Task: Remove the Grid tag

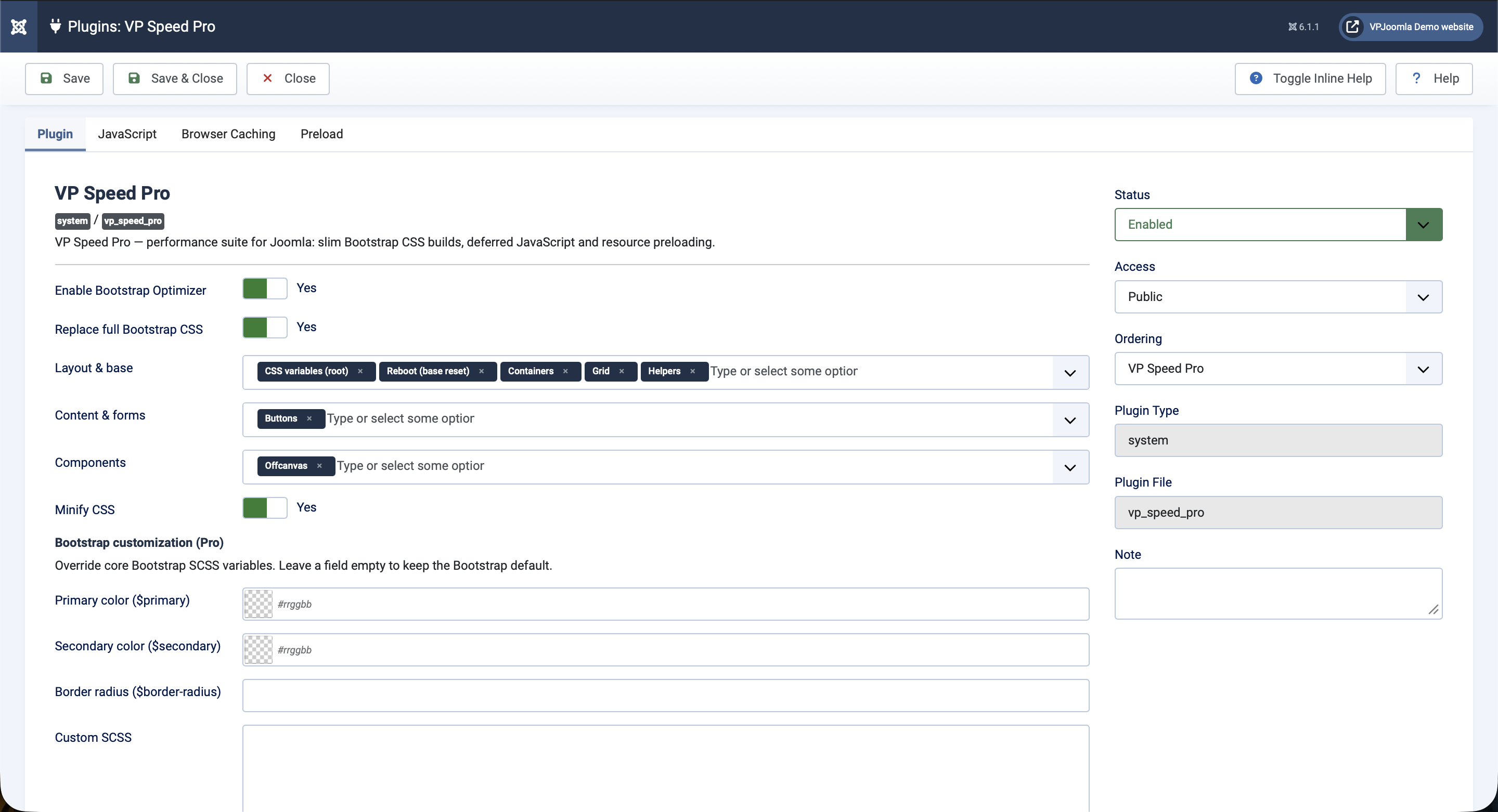Action: 622,371
